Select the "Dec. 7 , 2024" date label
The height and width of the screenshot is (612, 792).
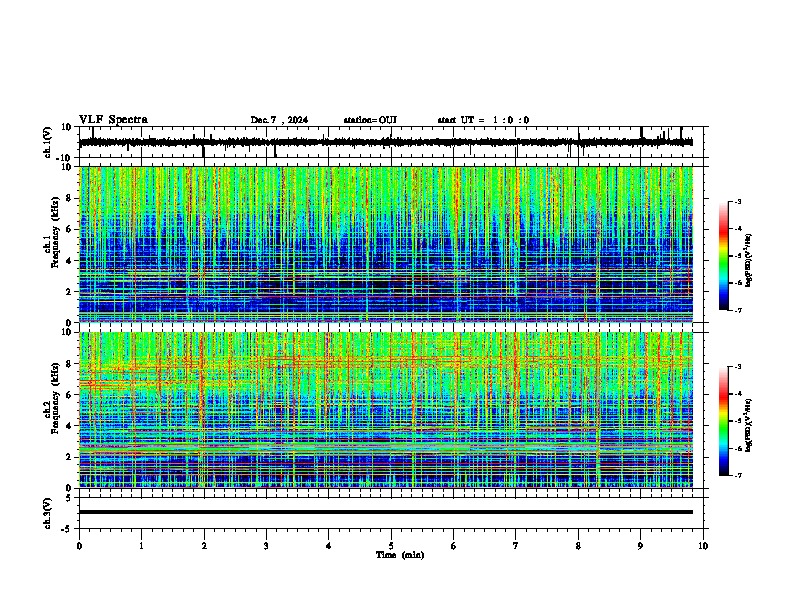[x=279, y=120]
